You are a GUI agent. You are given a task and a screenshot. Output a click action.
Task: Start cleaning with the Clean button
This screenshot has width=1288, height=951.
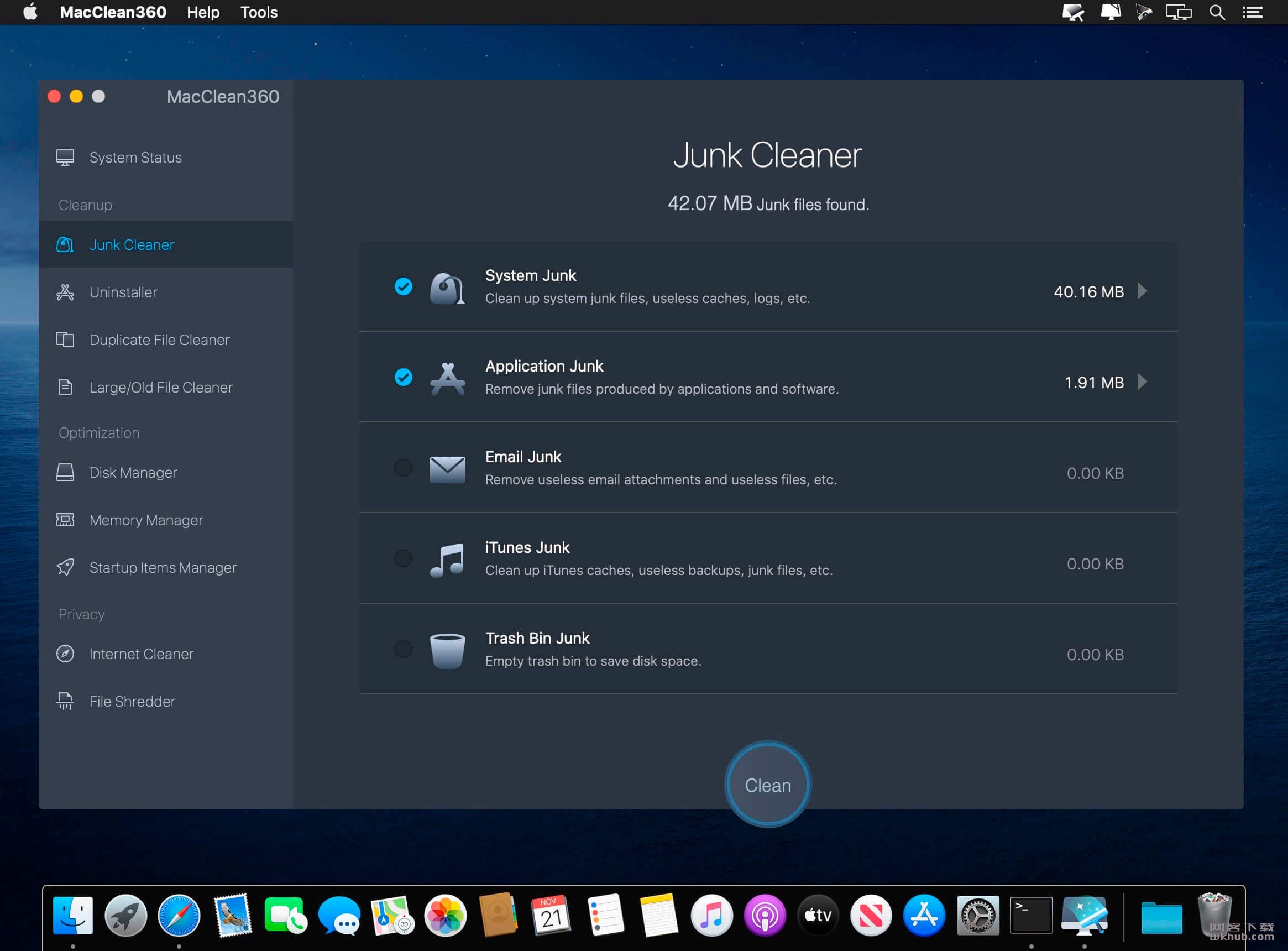point(768,785)
